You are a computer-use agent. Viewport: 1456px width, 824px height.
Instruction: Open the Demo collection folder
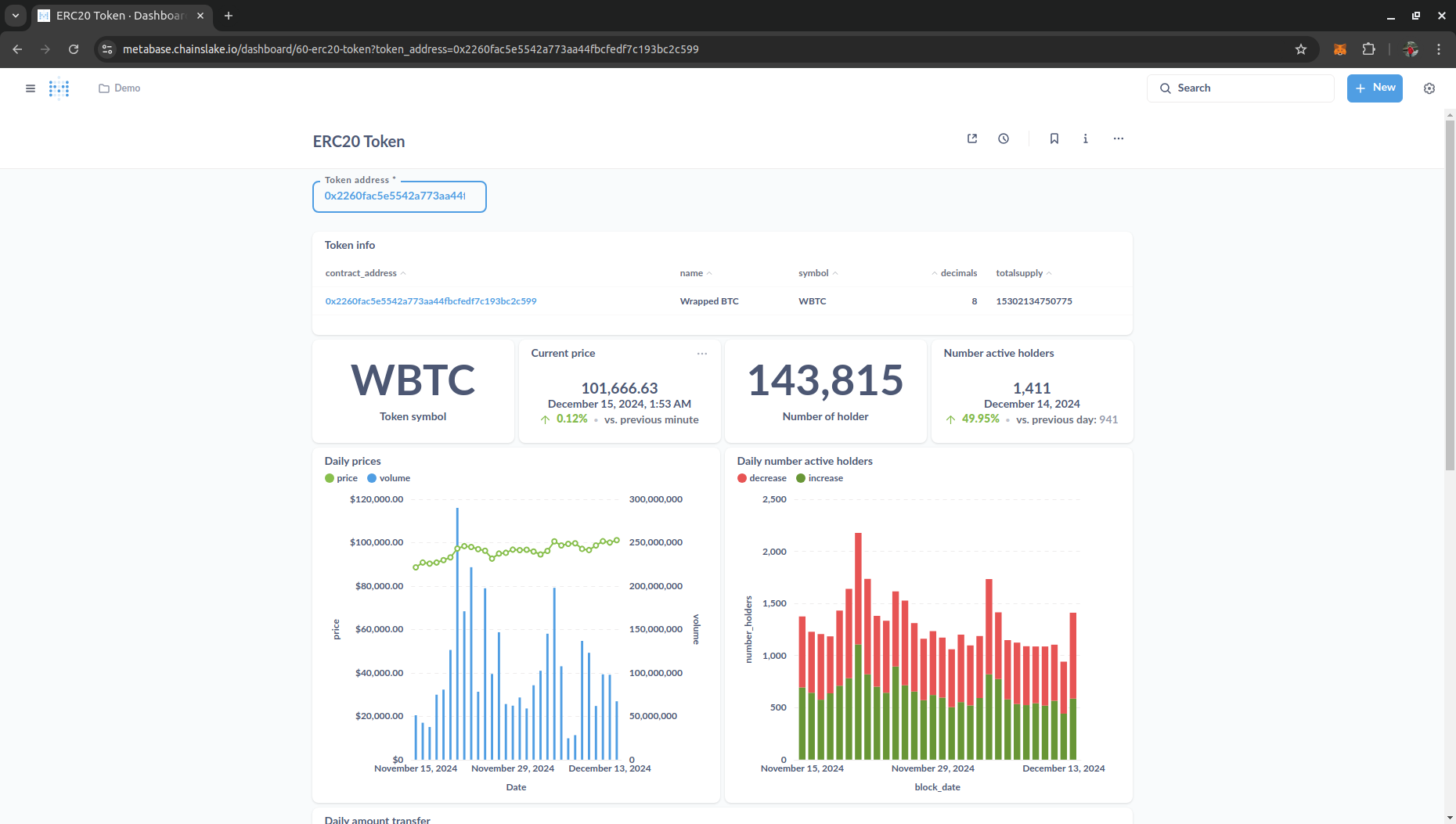point(120,88)
